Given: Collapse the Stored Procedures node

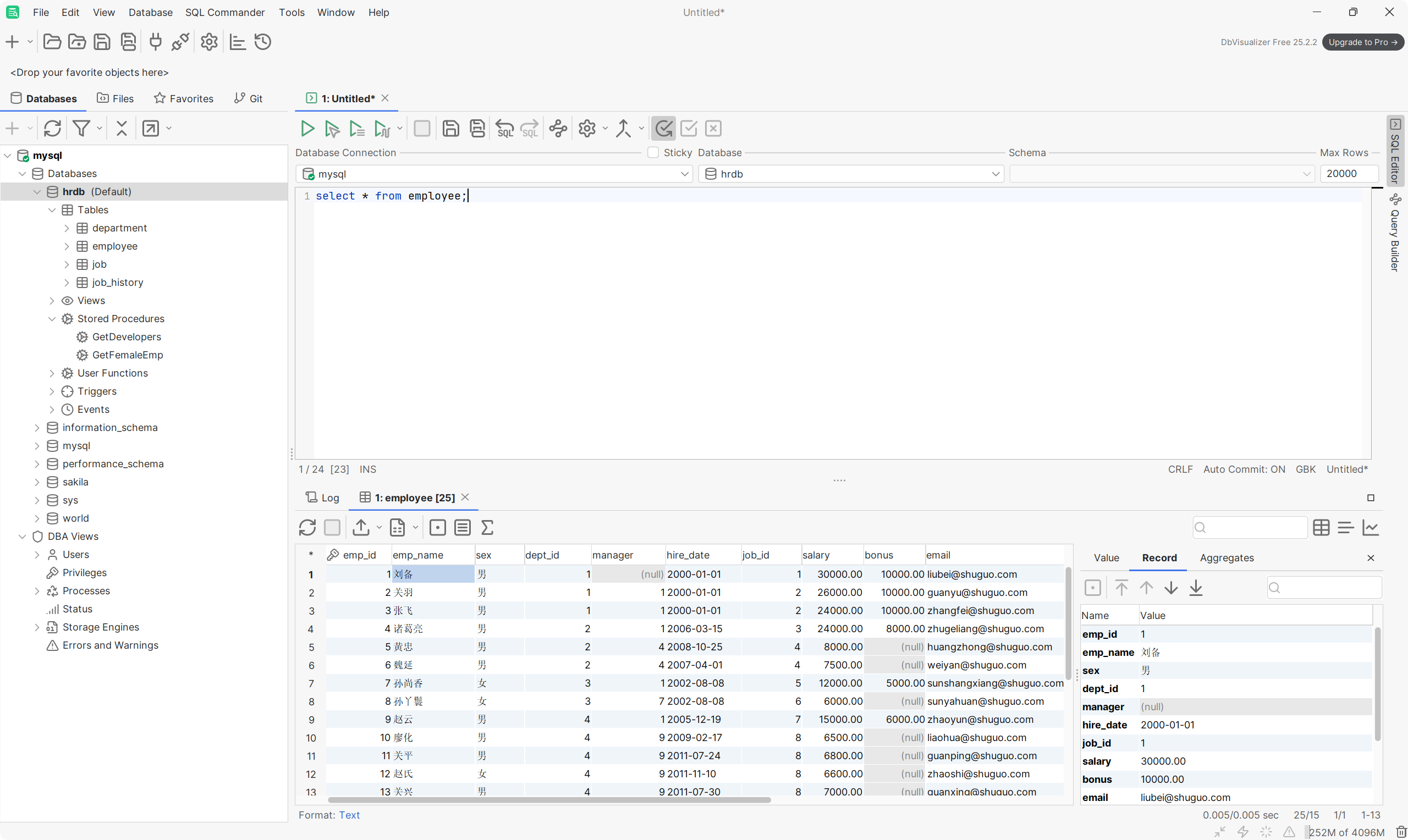Looking at the screenshot, I should [x=52, y=319].
